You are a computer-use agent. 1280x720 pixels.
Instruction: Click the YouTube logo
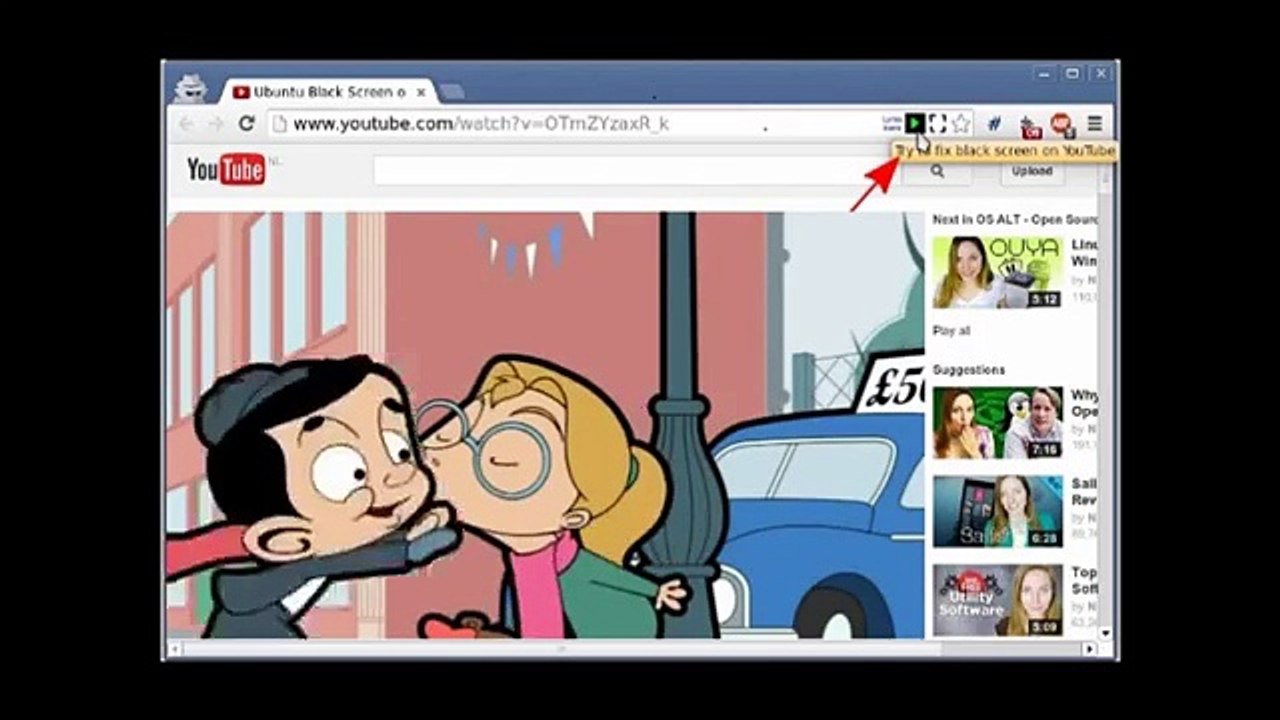point(226,170)
